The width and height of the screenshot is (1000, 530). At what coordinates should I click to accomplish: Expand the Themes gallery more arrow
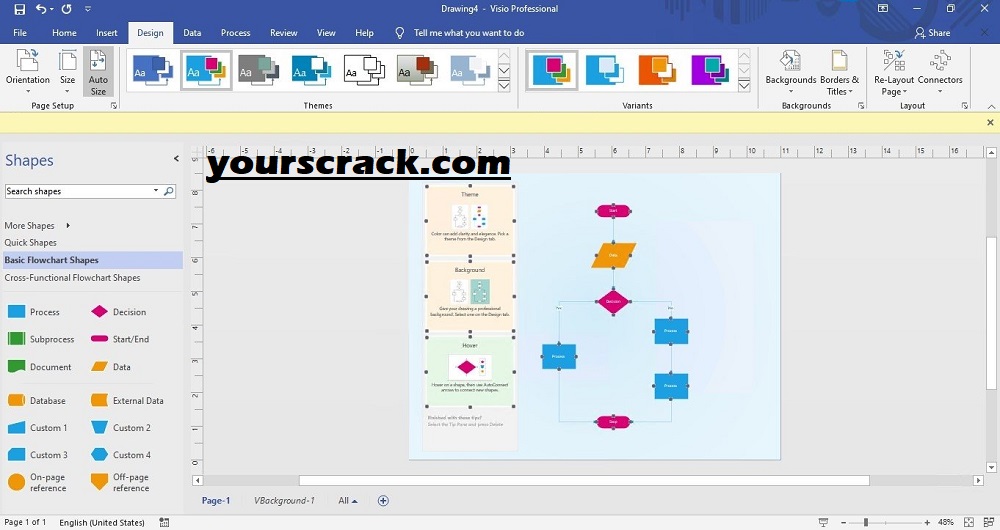click(504, 85)
